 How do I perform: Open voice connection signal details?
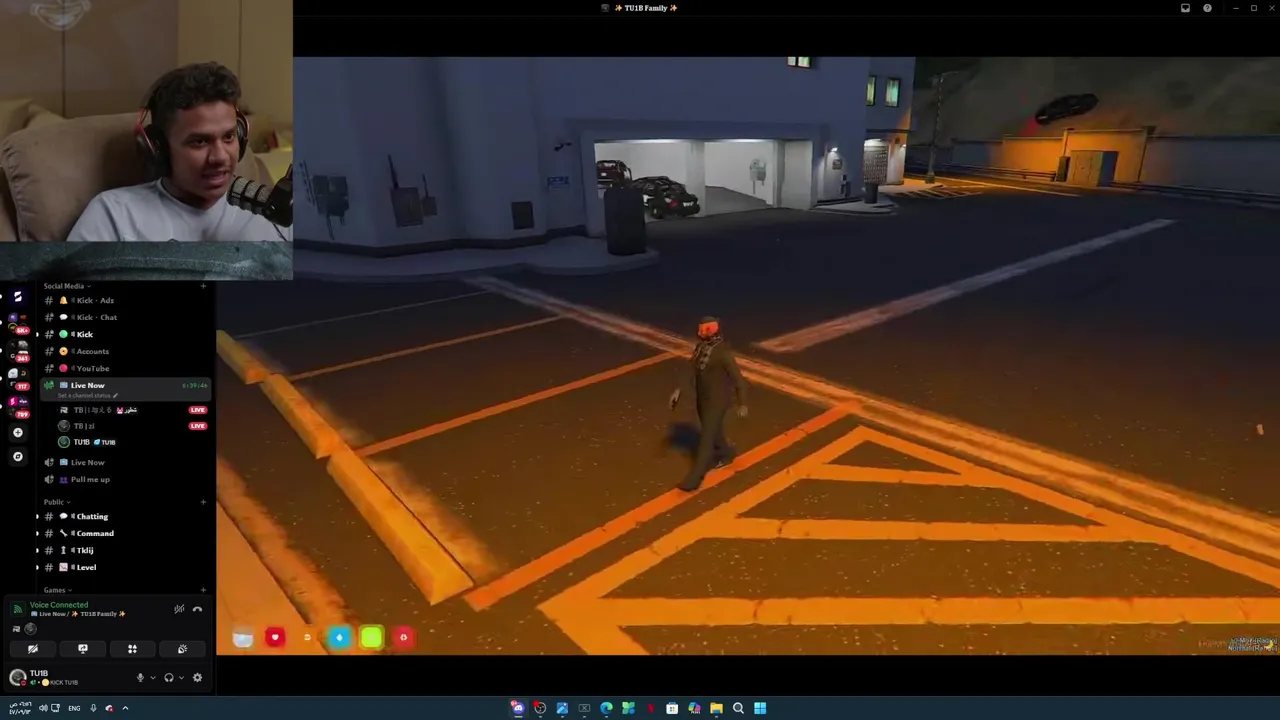17,609
